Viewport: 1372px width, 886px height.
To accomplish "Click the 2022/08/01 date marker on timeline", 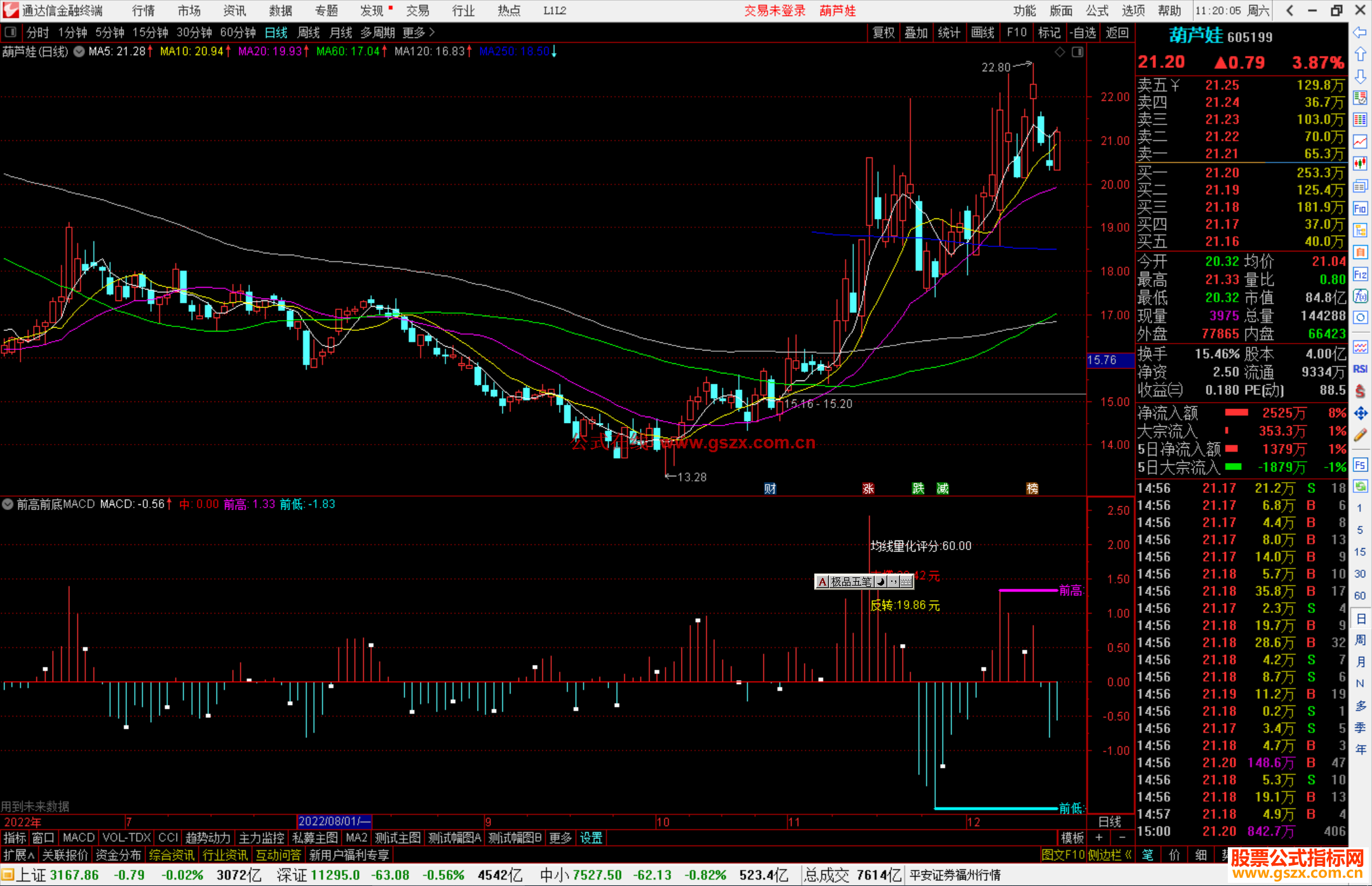I will (334, 821).
